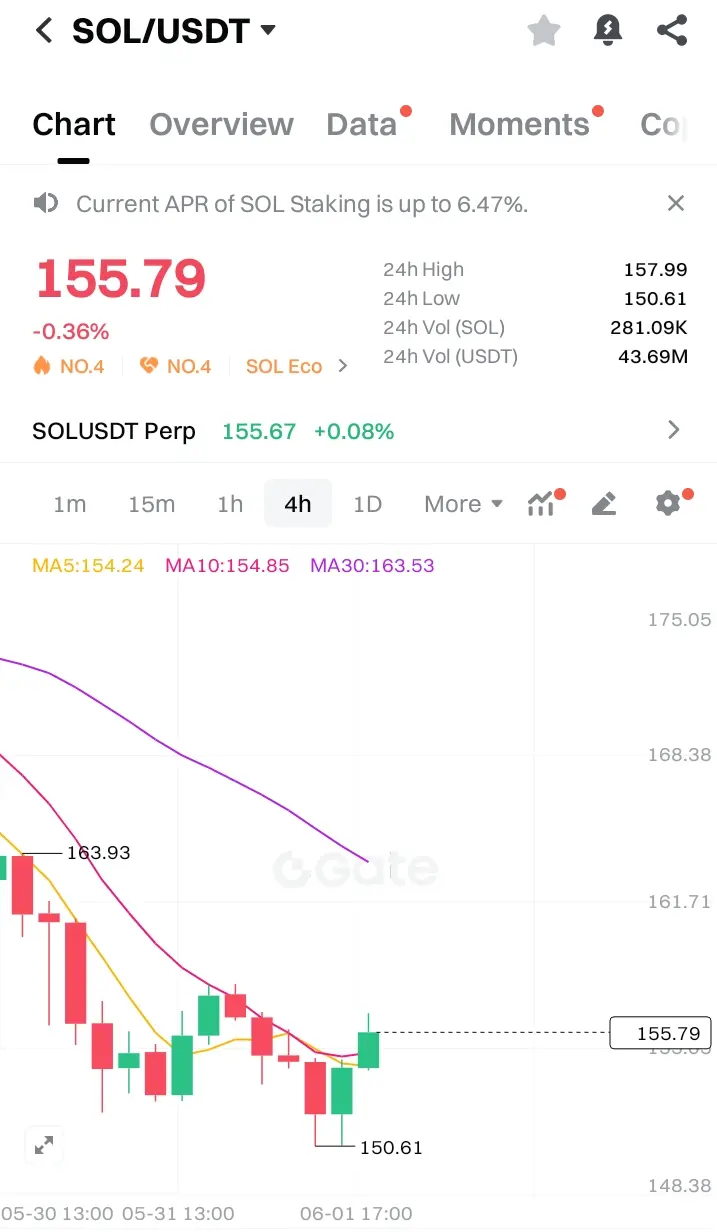Mute the announcement speaker icon
This screenshot has width=717, height=1232.
coord(45,204)
